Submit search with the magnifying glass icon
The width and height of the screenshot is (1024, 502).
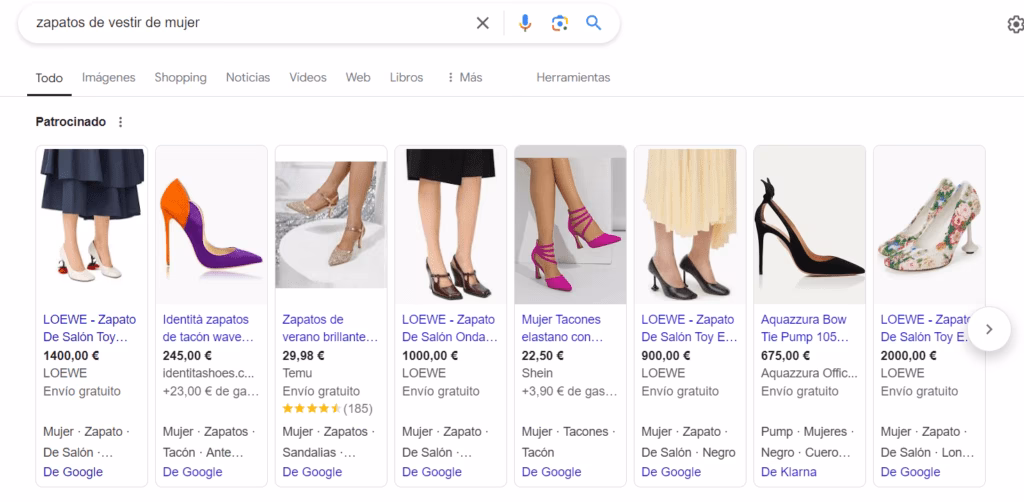593,23
